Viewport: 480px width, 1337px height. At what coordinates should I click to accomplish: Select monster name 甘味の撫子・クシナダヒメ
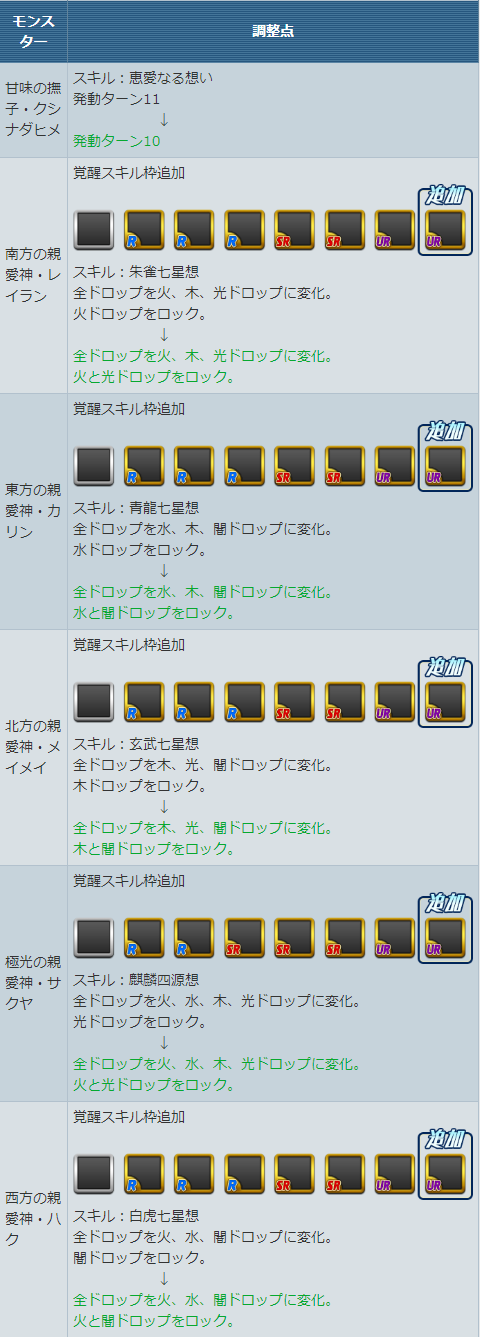pyautogui.click(x=33, y=109)
